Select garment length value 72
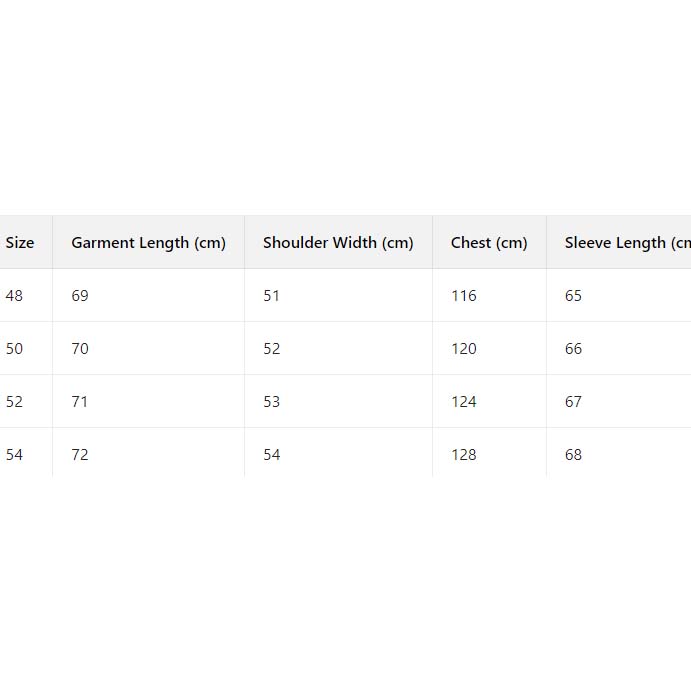Image resolution: width=691 pixels, height=691 pixels. 80,455
